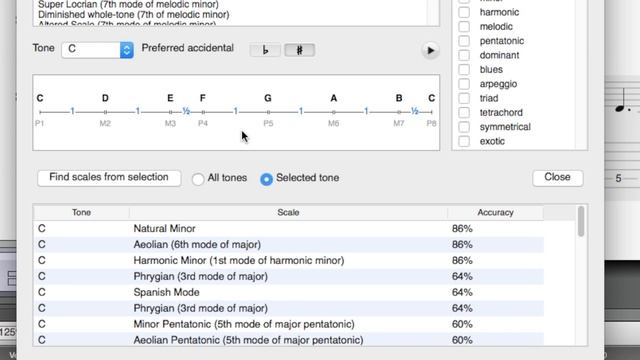Sort results by Scale column header
This screenshot has height=360, width=640.
pos(288,213)
